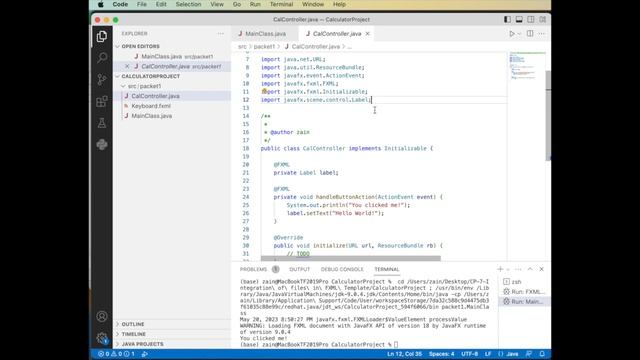Open Keyboard.fxml in project tree
Image resolution: width=640 pixels, height=360 pixels.
(151, 106)
